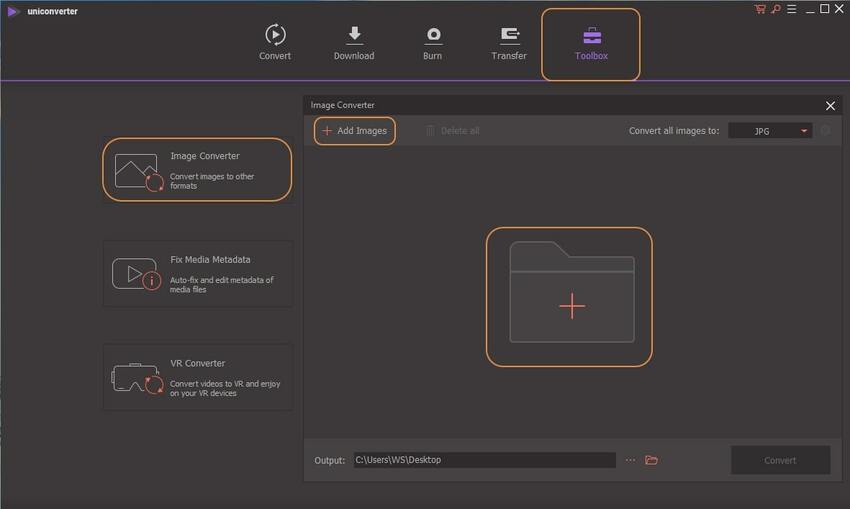
Task: Open the shopping cart icon
Action: click(760, 9)
